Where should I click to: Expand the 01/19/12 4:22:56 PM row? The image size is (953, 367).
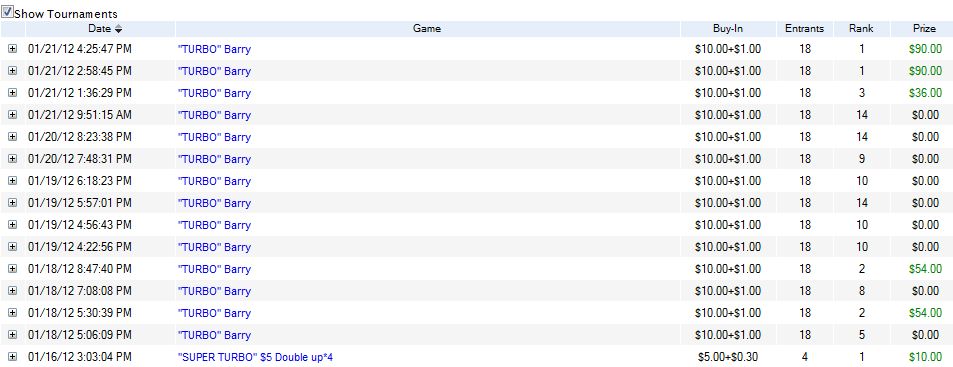13,247
